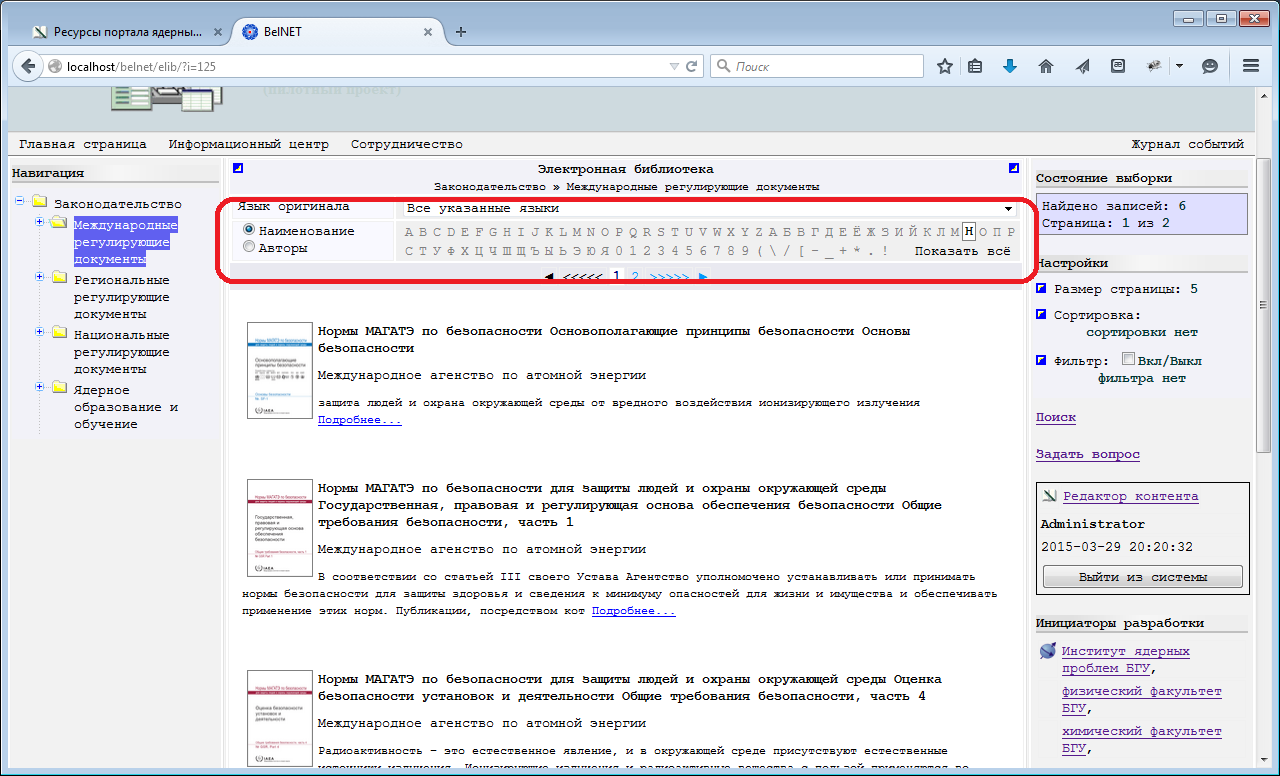The height and width of the screenshot is (776, 1280).
Task: Open the Поиск link
Action: (1055, 417)
